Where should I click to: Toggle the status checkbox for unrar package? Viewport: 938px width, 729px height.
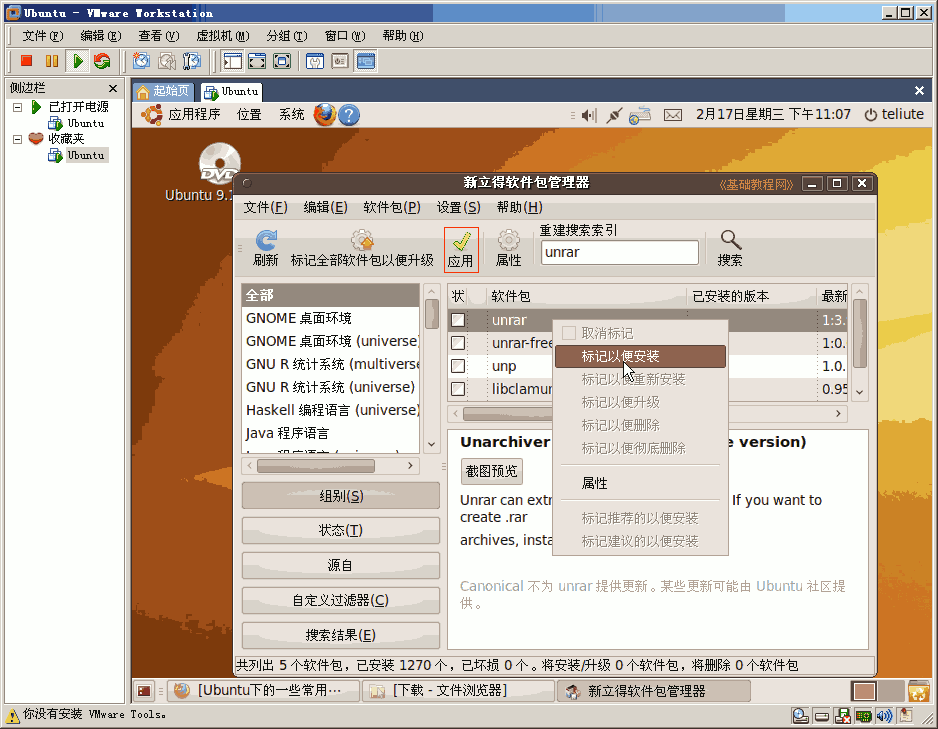click(x=458, y=320)
